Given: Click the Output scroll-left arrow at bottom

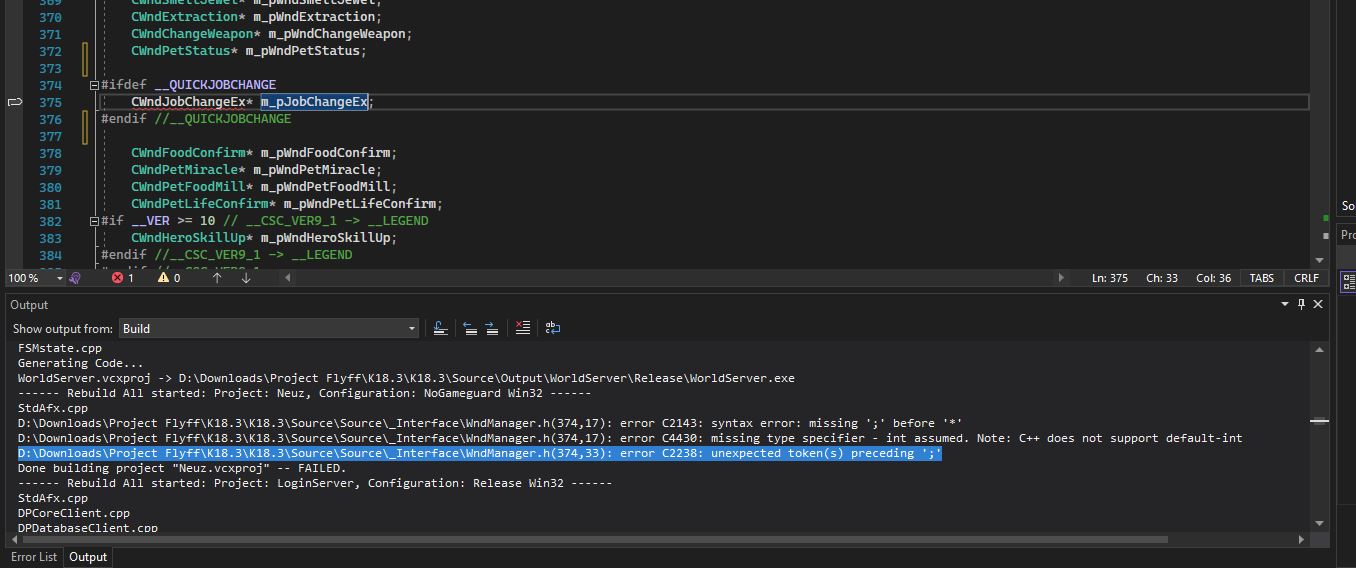Looking at the screenshot, I should pos(12,539).
